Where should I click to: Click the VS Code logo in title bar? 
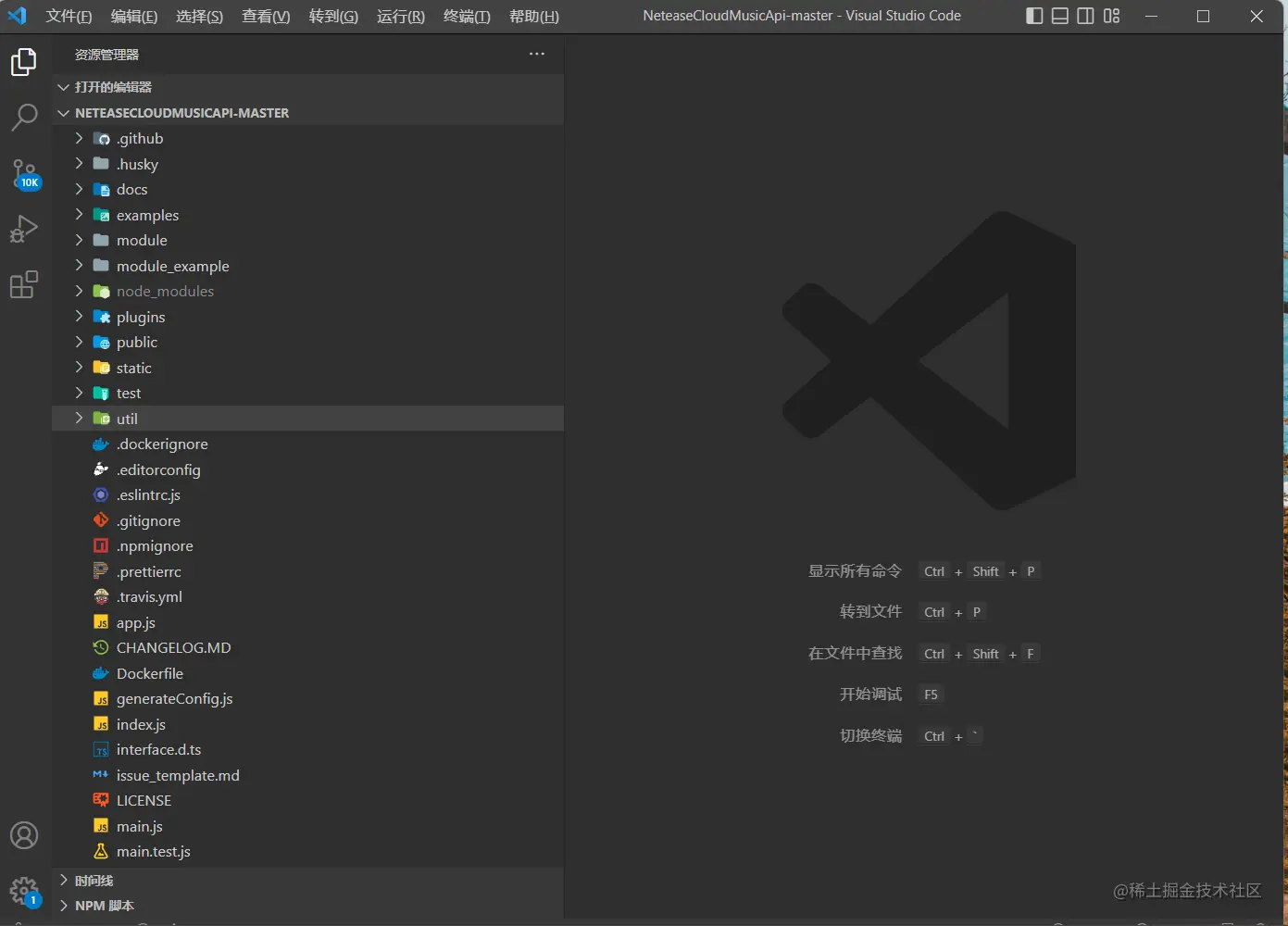tap(17, 16)
